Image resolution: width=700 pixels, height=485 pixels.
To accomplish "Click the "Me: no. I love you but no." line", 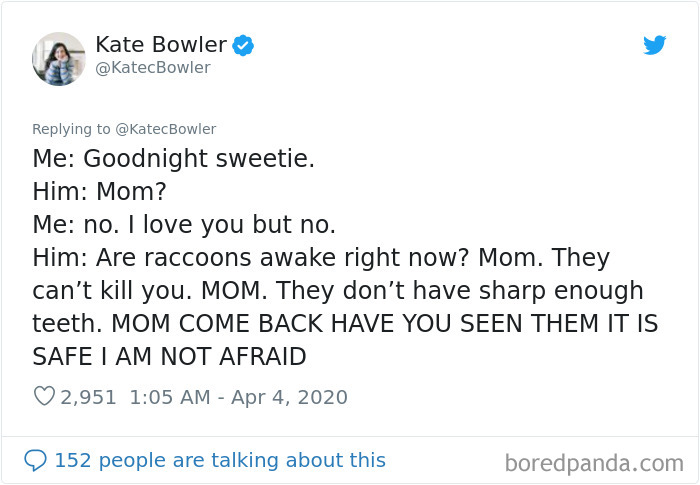I will [183, 224].
